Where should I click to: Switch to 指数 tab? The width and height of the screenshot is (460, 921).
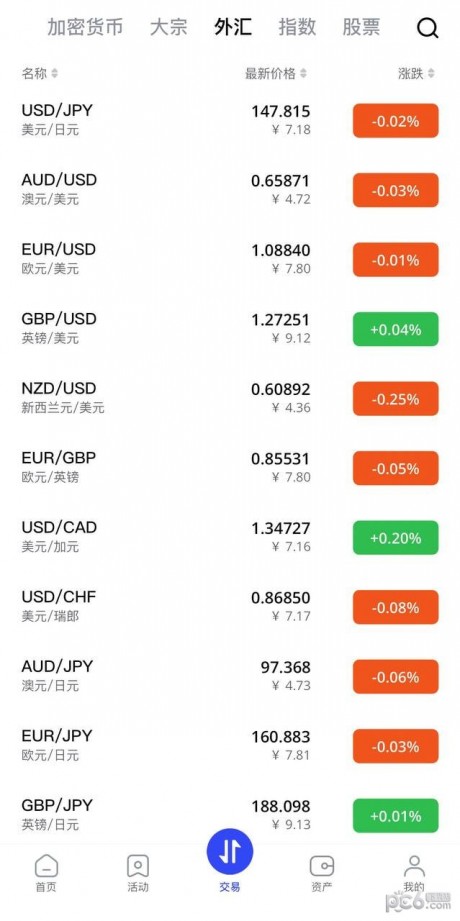tap(297, 27)
